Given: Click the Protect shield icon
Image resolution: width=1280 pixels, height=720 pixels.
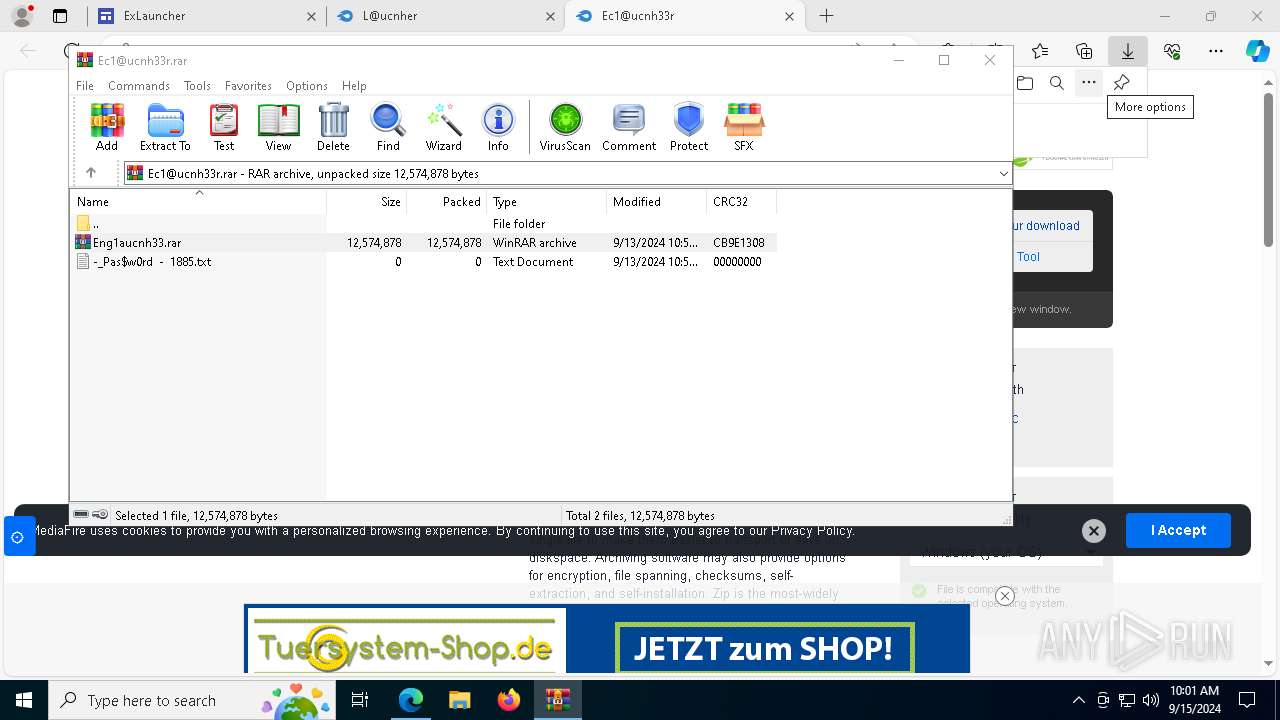Looking at the screenshot, I should click(689, 127).
